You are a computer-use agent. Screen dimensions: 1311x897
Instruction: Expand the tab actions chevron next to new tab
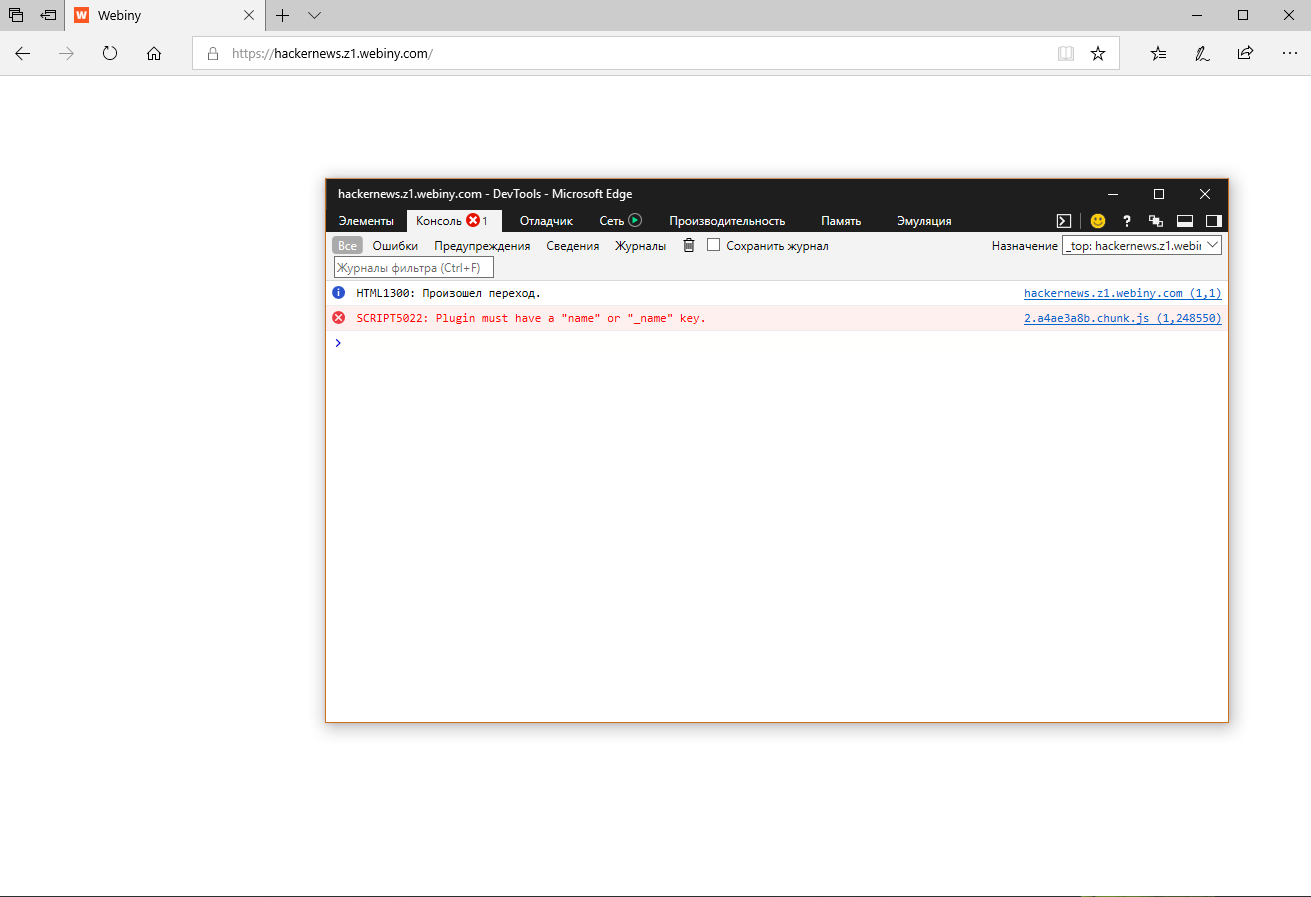tap(314, 16)
